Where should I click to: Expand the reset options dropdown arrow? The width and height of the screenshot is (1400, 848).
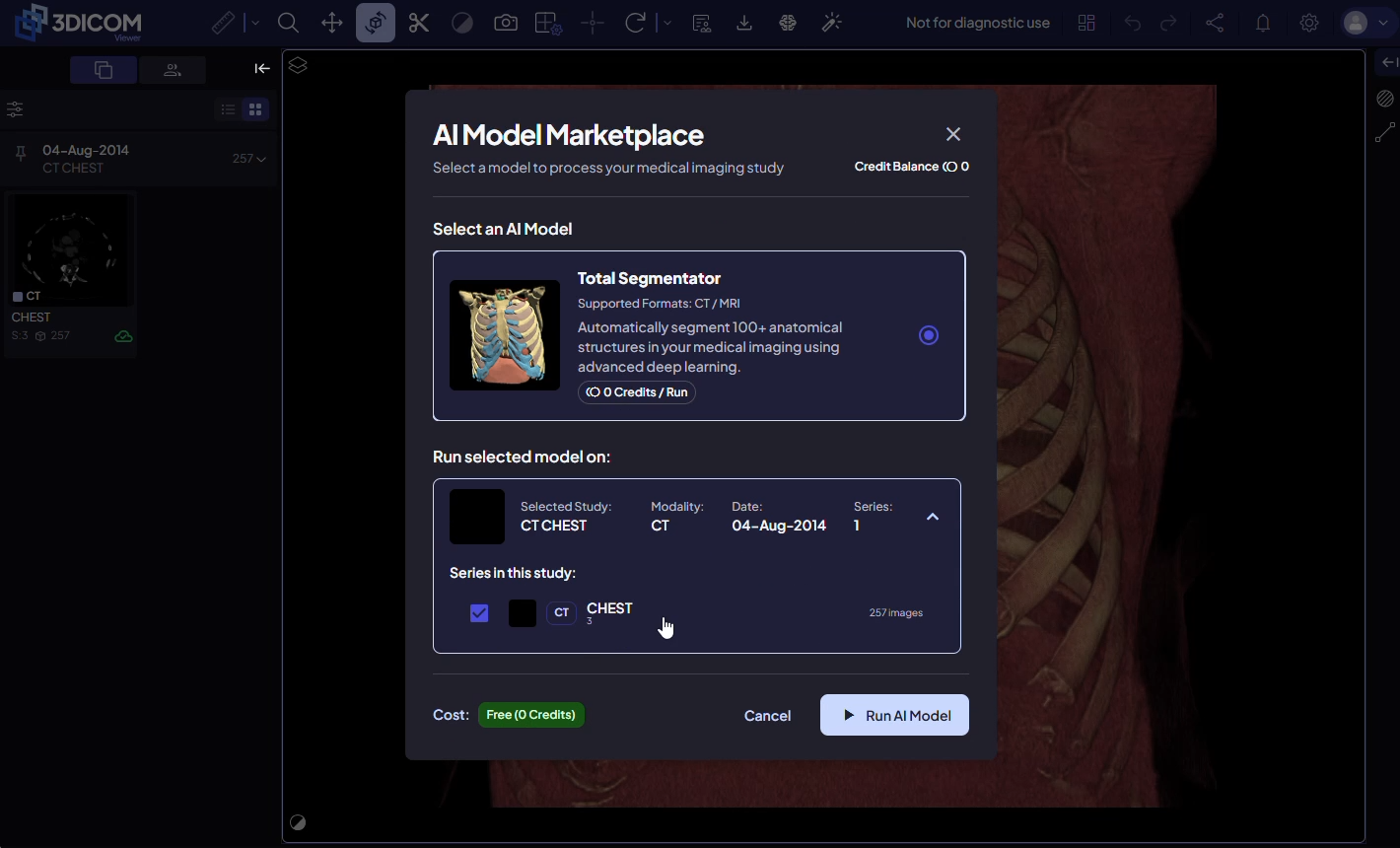(x=667, y=23)
